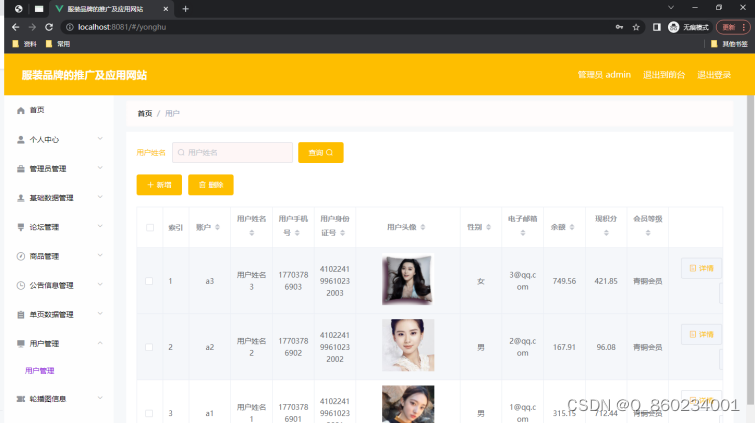Sort by 余额 column arrows
Screen dimensions: 755x423
point(572,227)
